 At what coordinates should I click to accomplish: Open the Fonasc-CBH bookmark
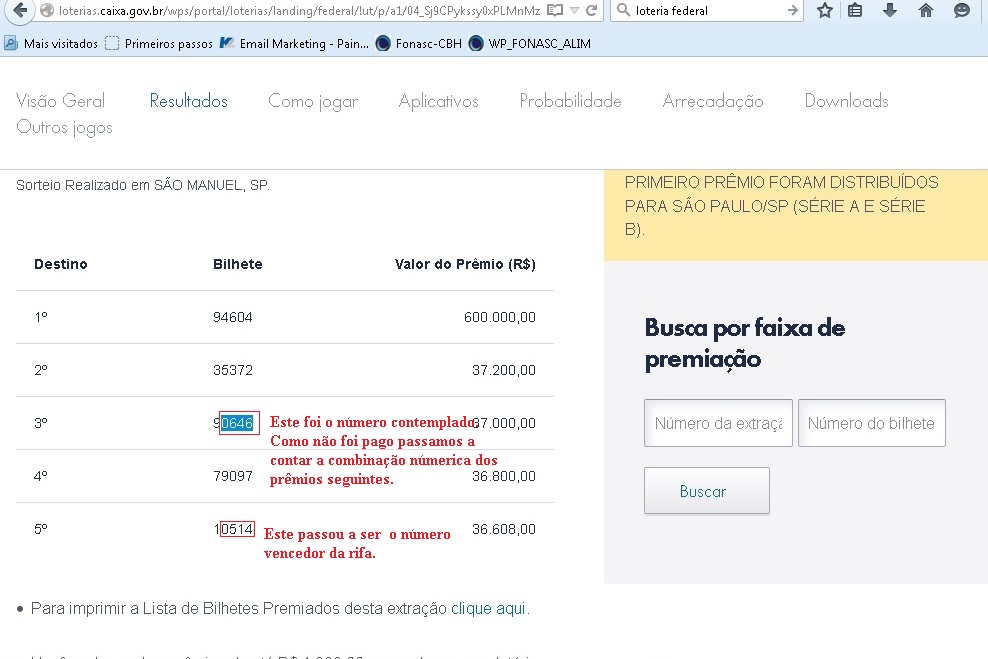coord(419,44)
